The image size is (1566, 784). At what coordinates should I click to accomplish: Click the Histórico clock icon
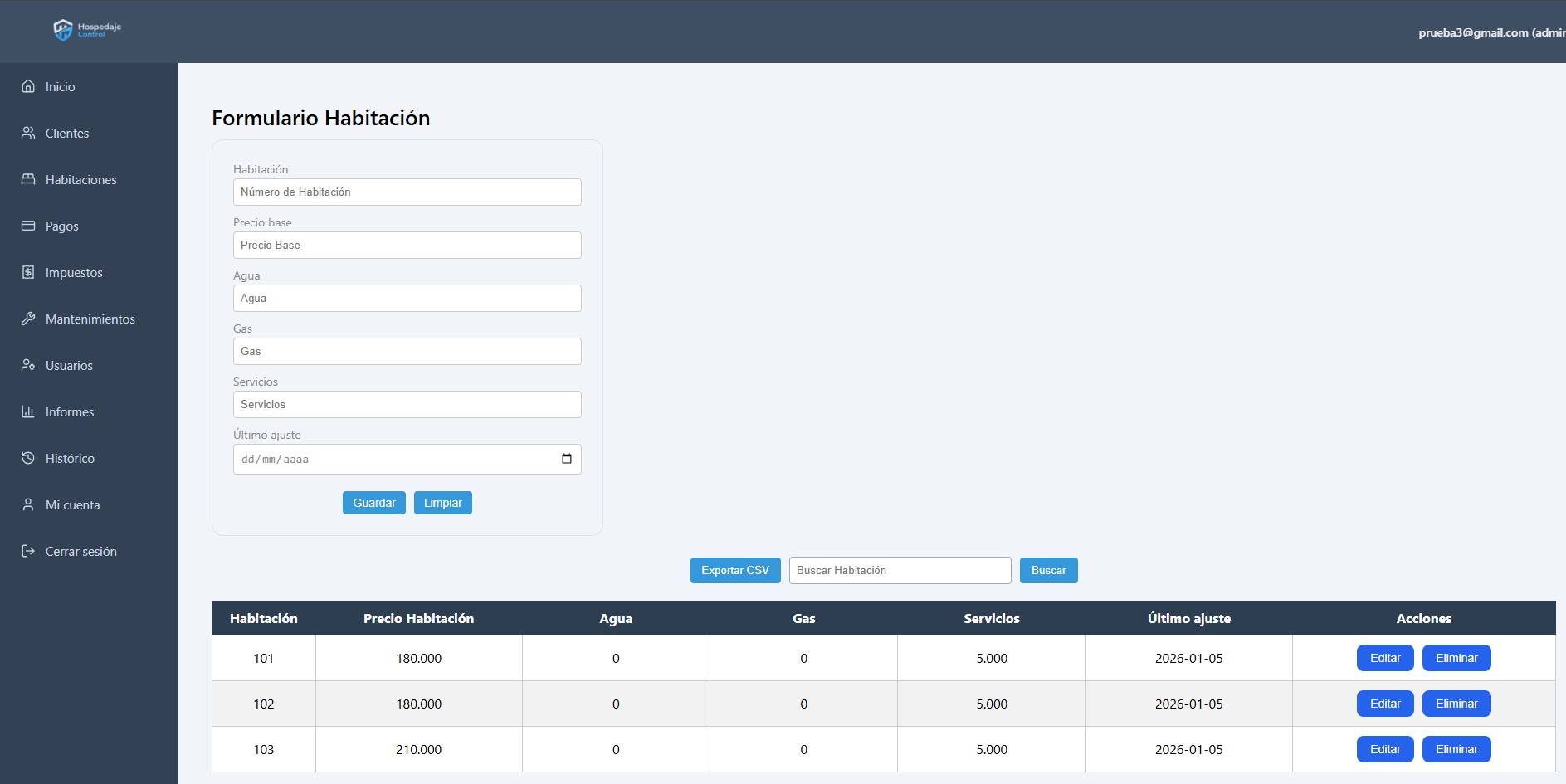[28, 458]
